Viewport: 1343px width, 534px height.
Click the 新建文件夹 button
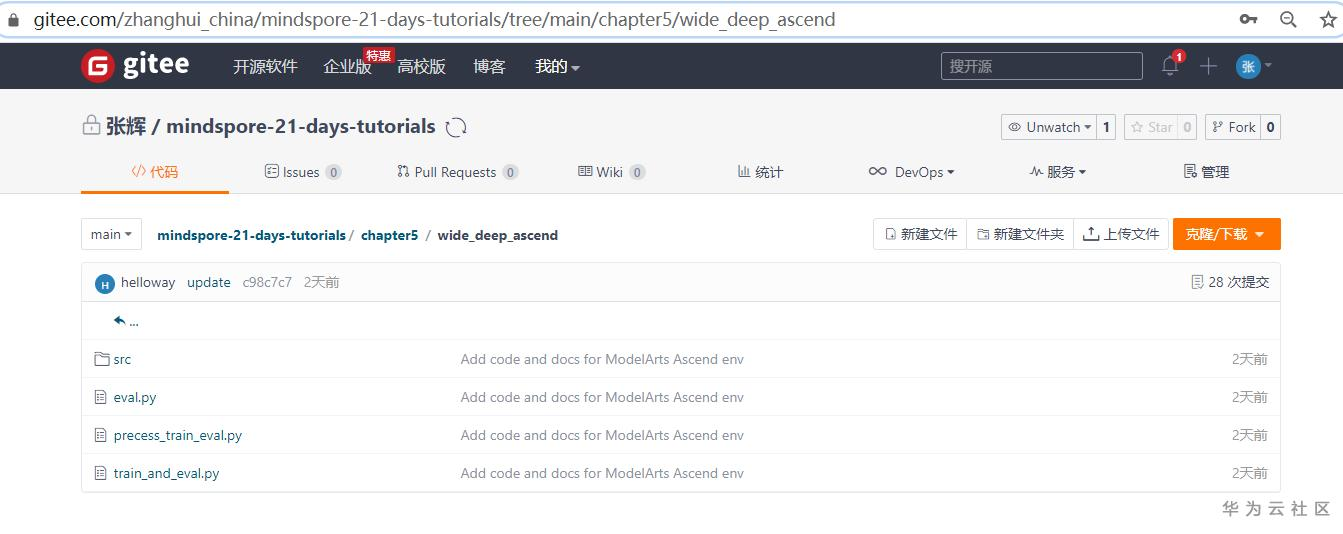tap(1020, 234)
